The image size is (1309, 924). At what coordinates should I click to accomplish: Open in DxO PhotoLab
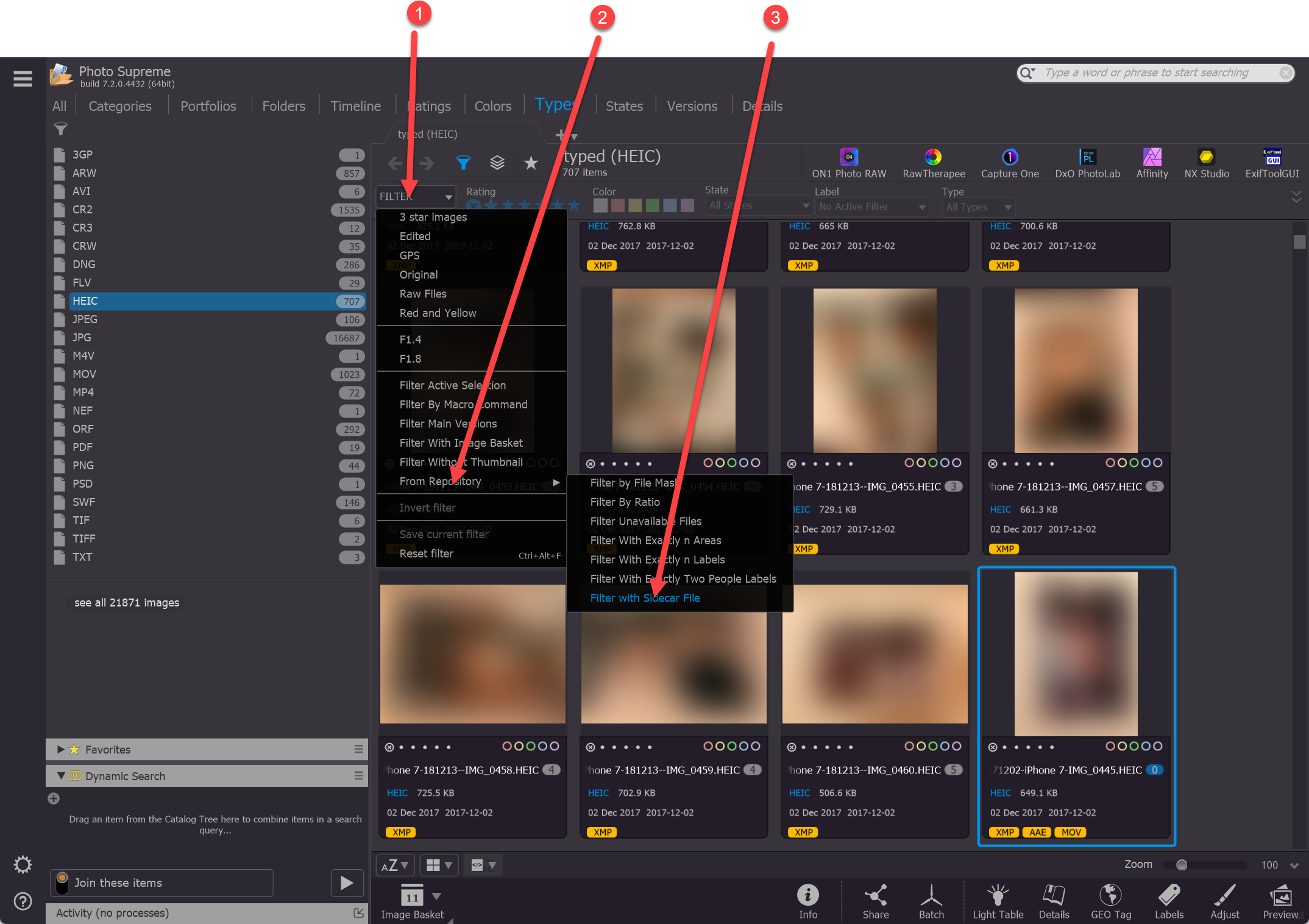[x=1087, y=163]
